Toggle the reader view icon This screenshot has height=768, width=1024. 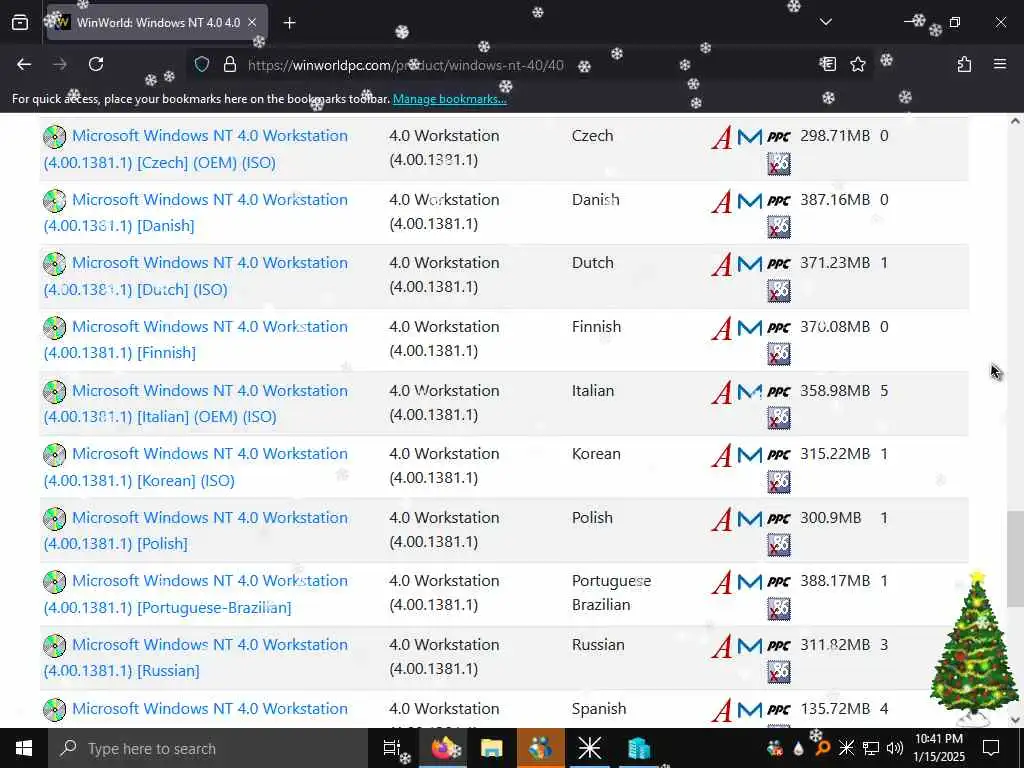tap(827, 64)
